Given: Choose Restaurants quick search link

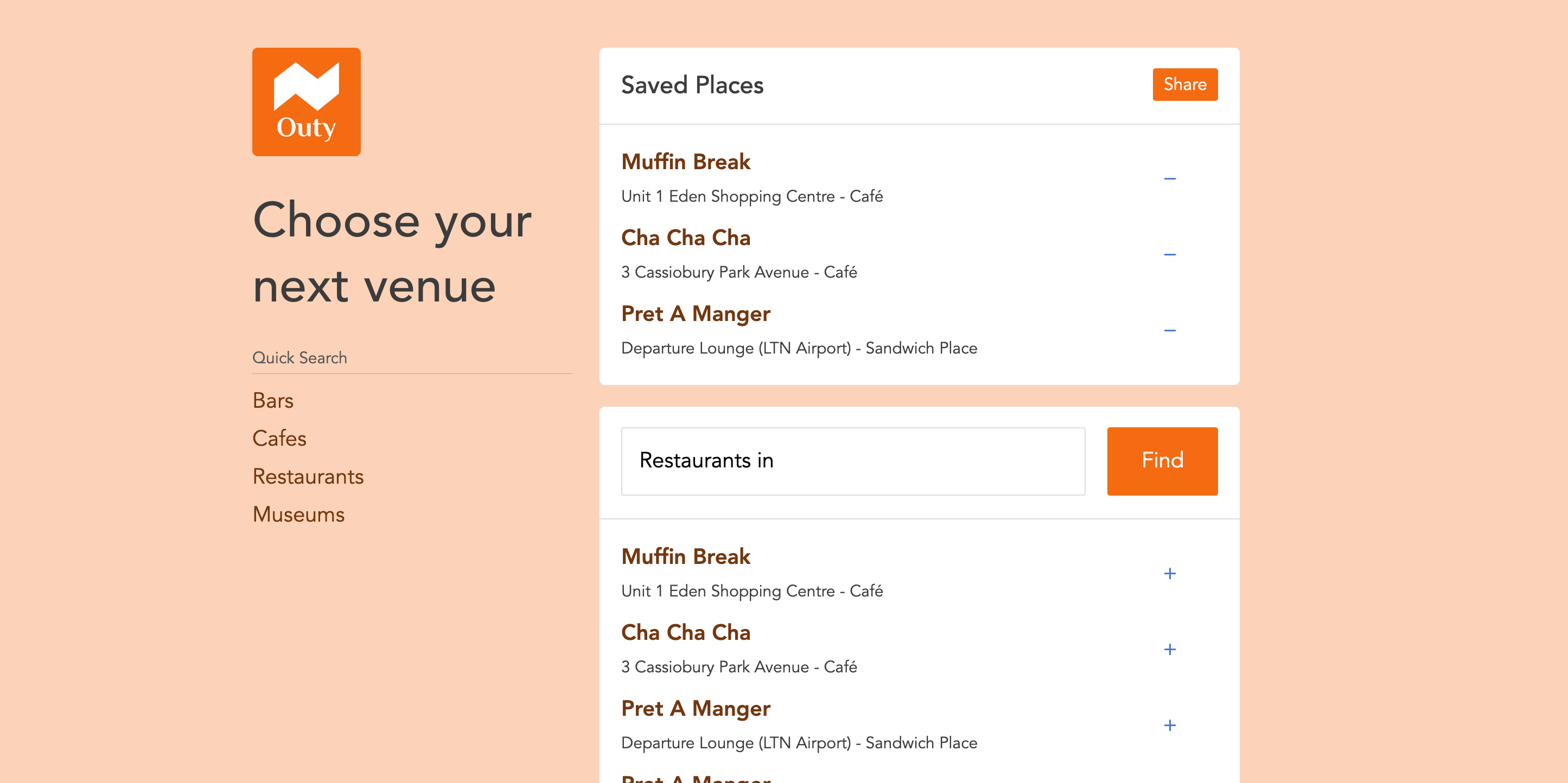Looking at the screenshot, I should click(308, 477).
